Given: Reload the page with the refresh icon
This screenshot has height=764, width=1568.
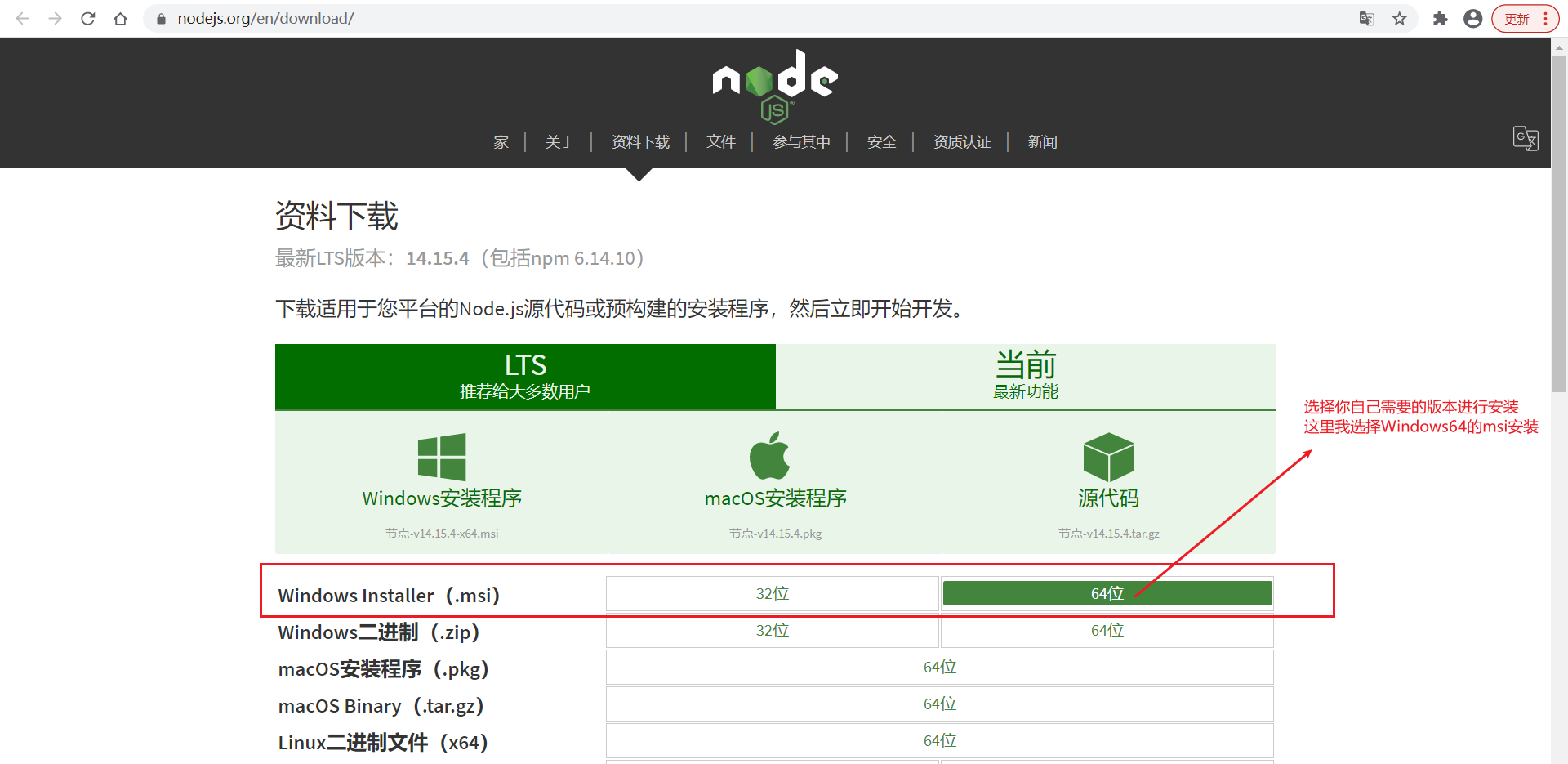Looking at the screenshot, I should pos(87,18).
